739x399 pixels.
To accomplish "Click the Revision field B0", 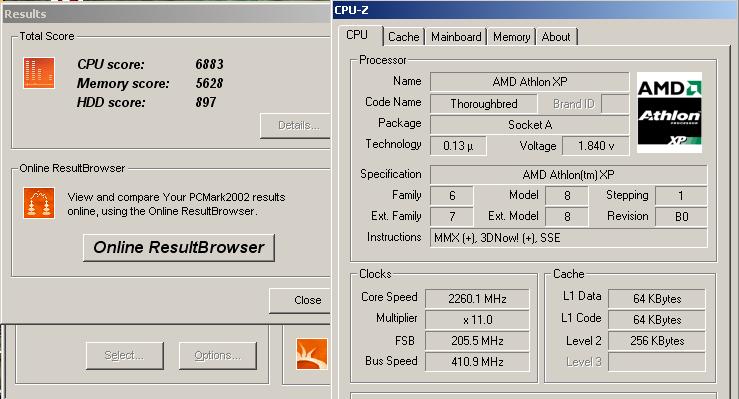I will 681,217.
